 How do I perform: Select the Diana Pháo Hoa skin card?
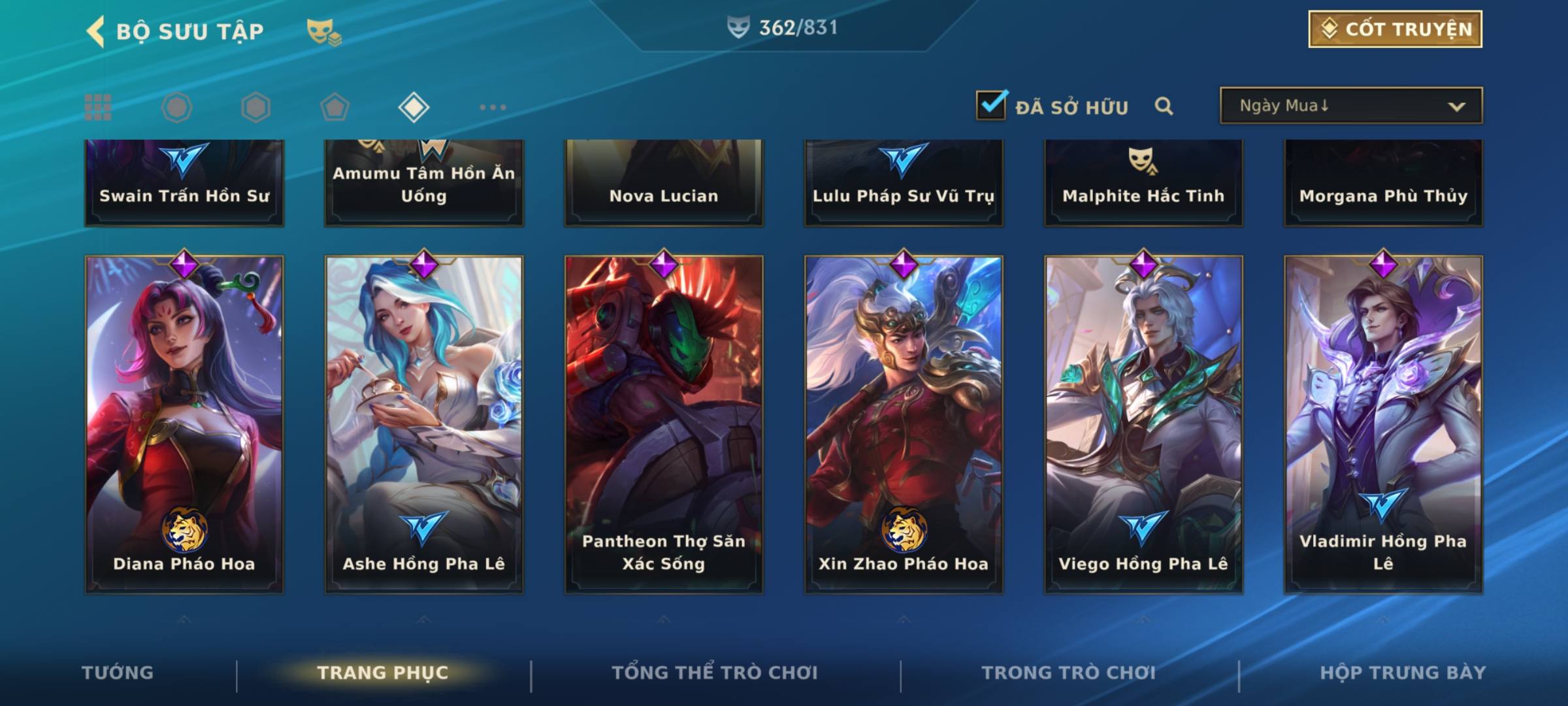pos(184,424)
